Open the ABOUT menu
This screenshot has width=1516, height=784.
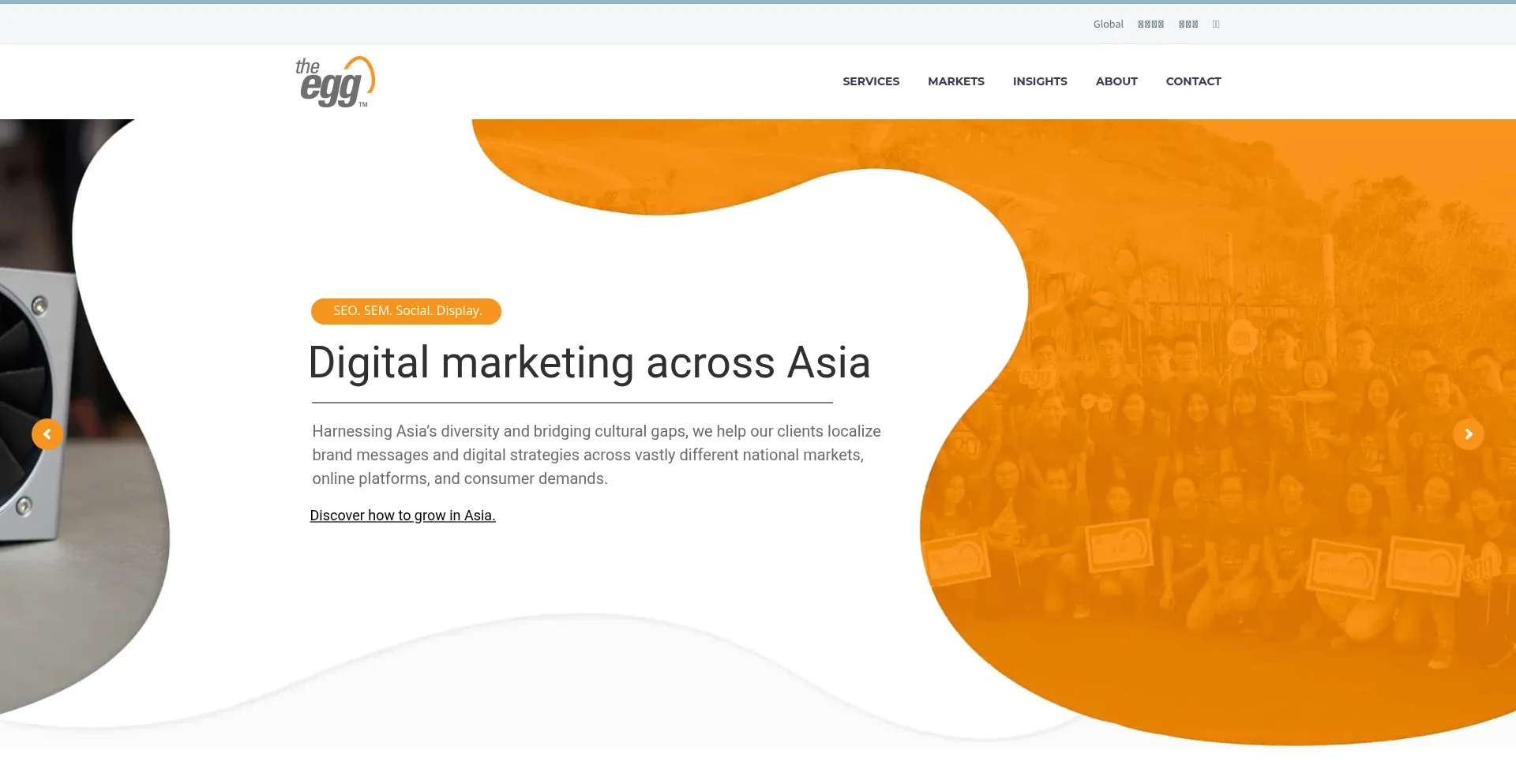[x=1116, y=81]
